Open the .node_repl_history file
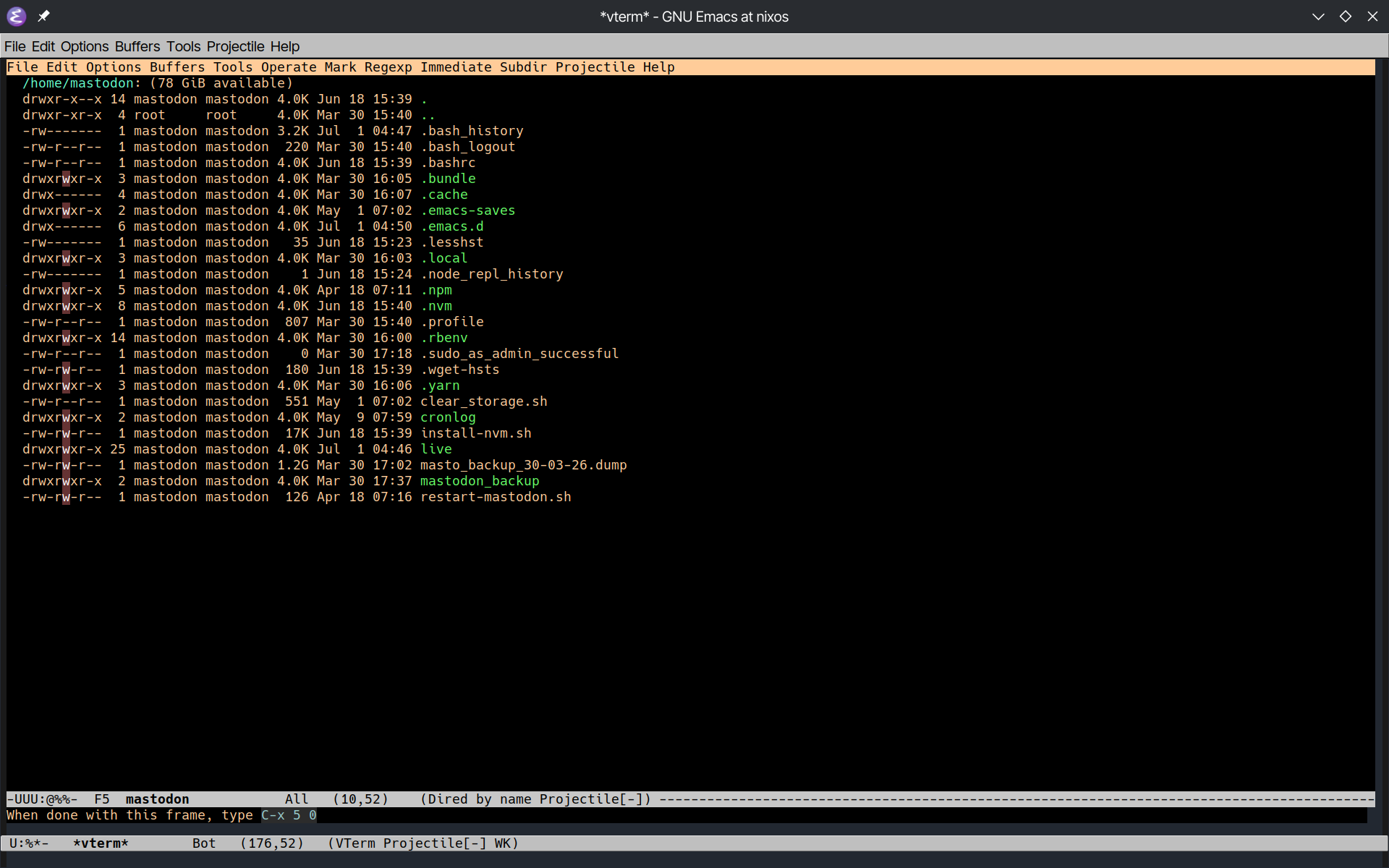This screenshot has height=868, width=1389. (492, 274)
